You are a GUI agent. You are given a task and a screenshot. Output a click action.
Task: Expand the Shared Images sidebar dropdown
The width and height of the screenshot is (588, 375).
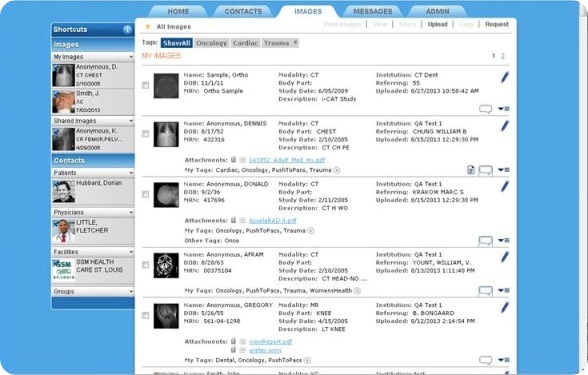131,121
